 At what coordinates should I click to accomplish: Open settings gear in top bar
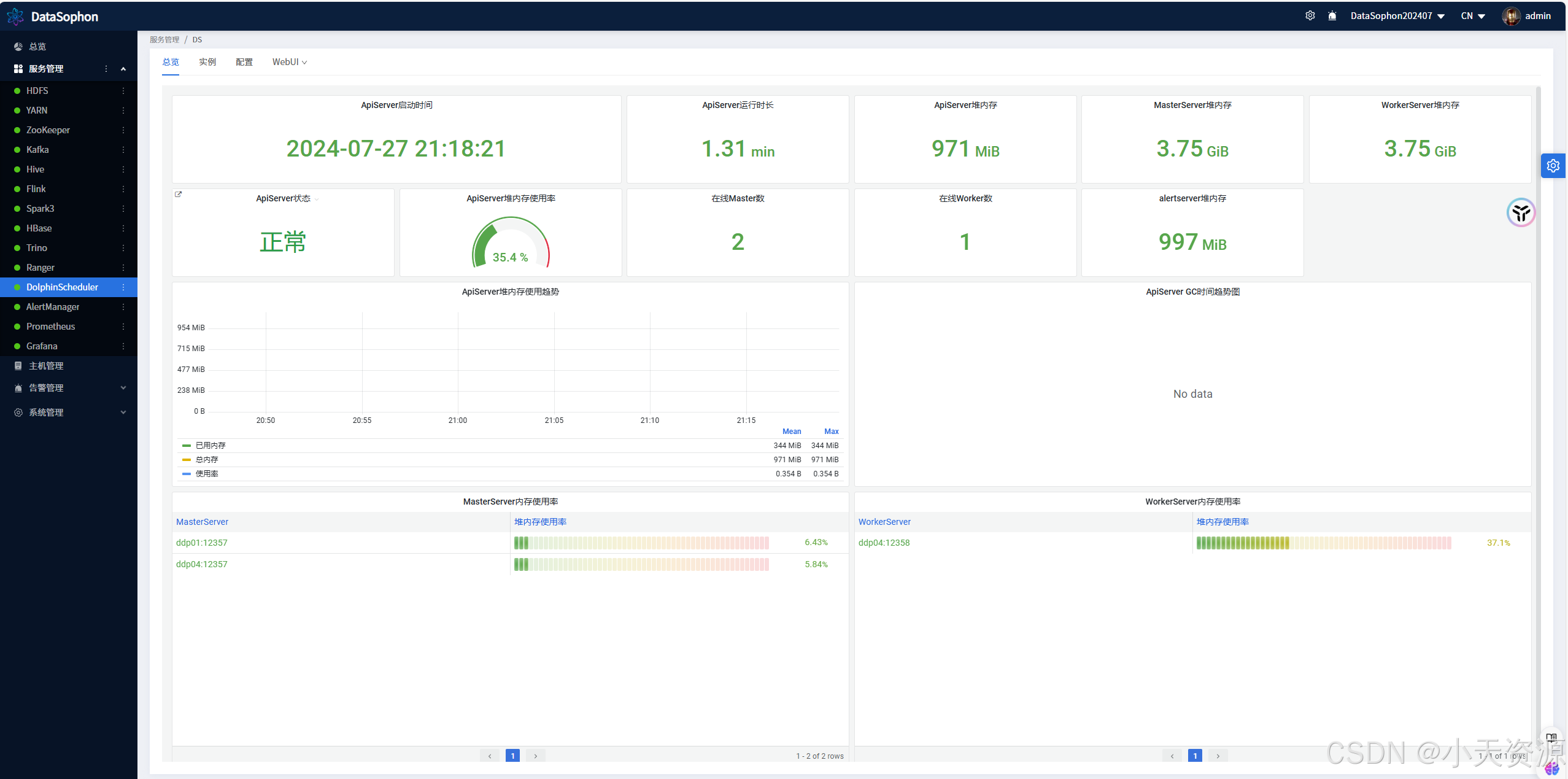click(x=1310, y=16)
